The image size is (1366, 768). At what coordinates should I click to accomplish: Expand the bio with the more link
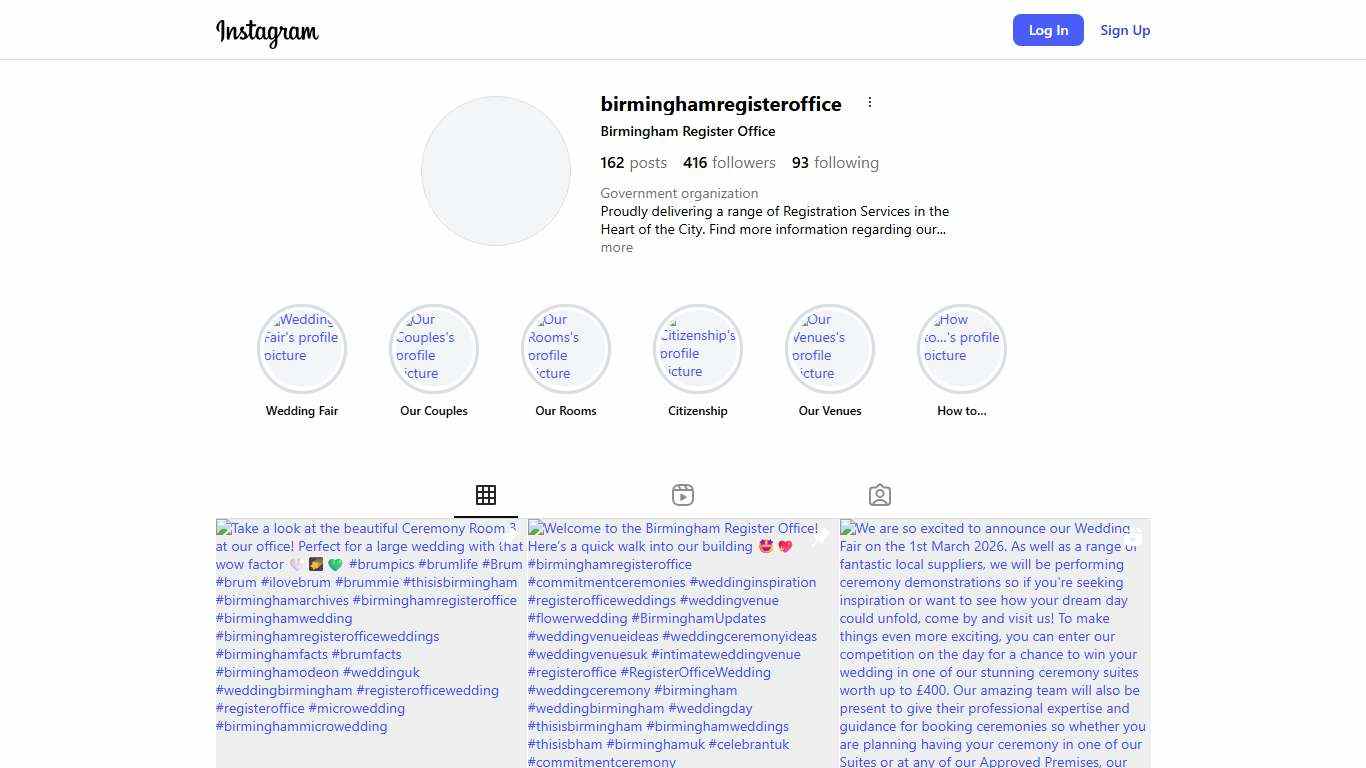coord(616,248)
